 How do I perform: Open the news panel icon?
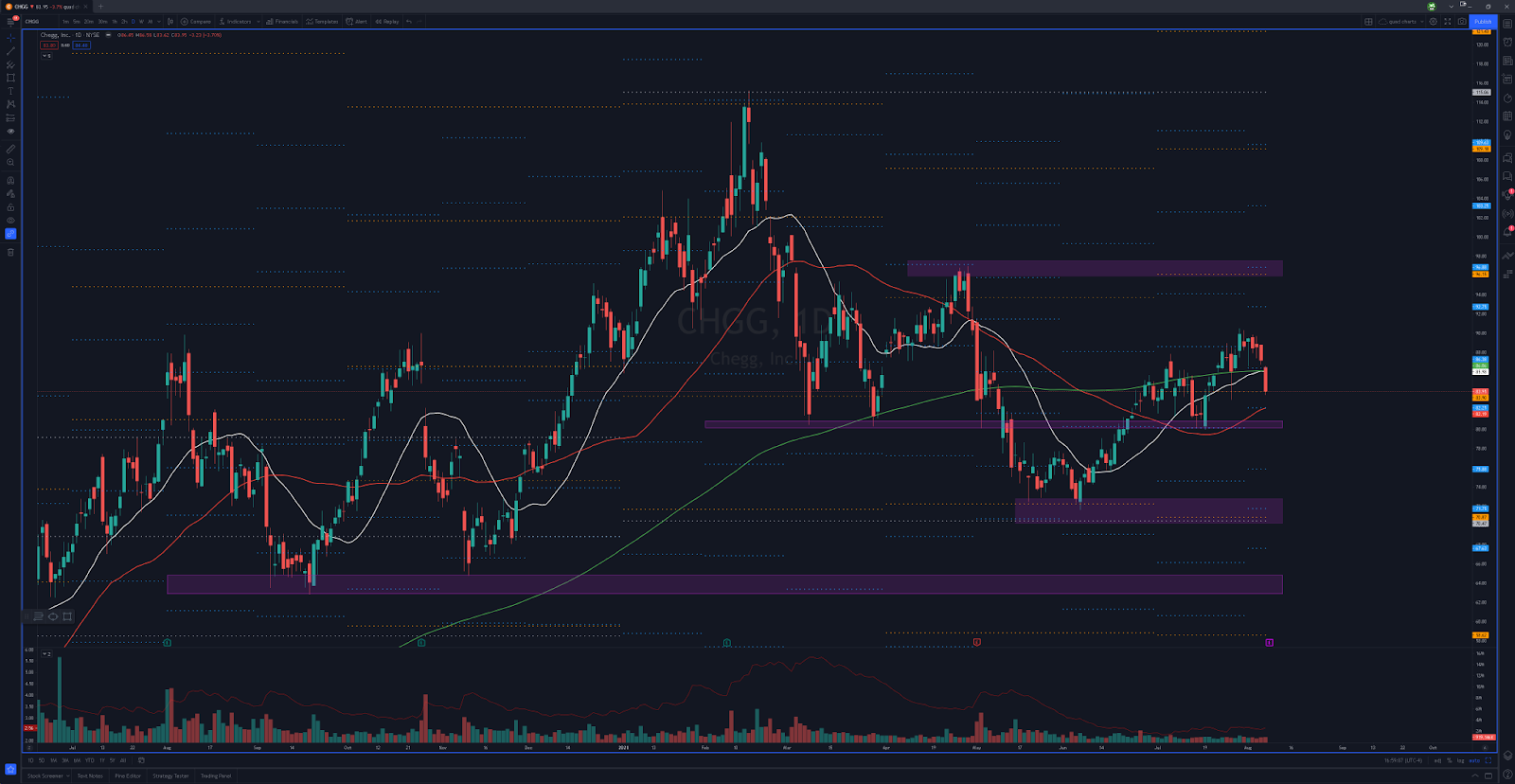[x=1507, y=61]
